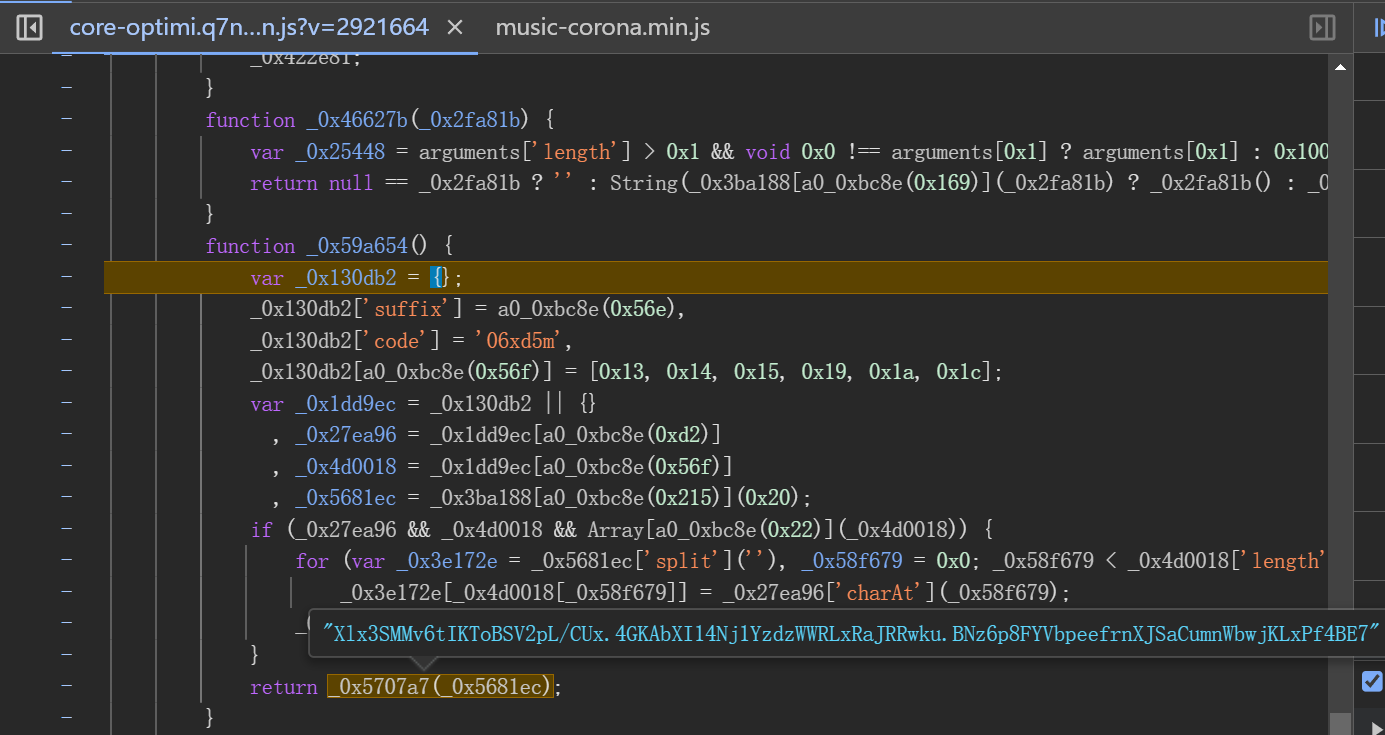The image size is (1385, 735).
Task: Click gutter marker beside the return _0x5707a7 line
Action: (x=66, y=686)
